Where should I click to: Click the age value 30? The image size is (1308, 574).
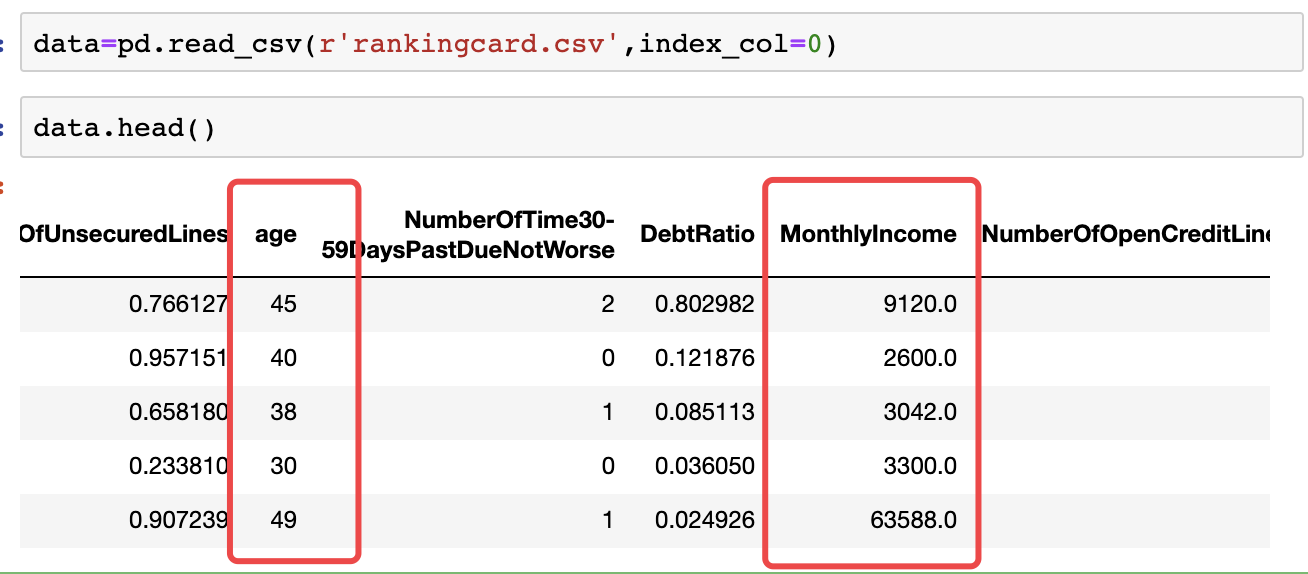click(283, 465)
